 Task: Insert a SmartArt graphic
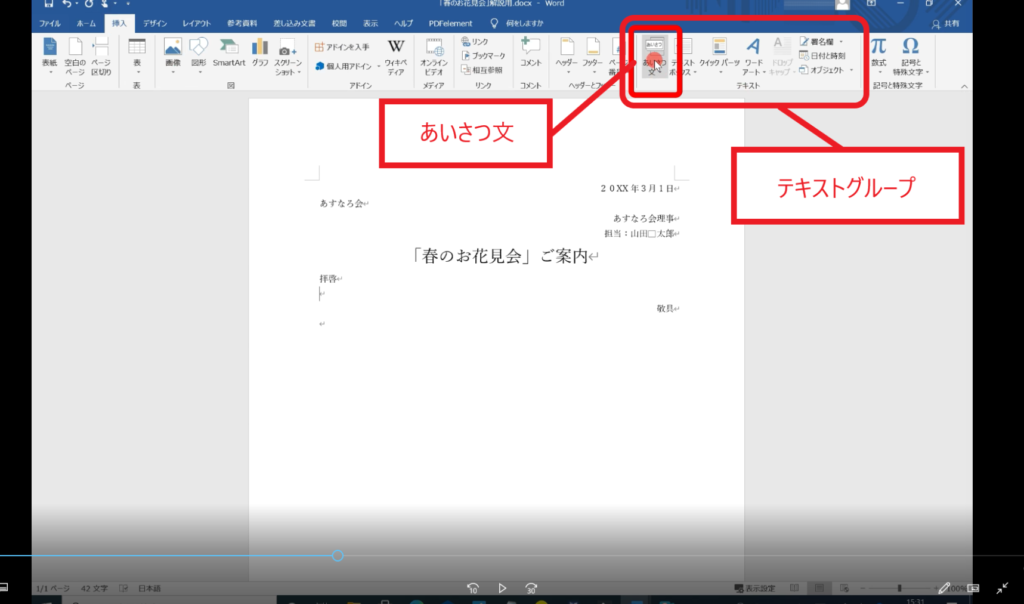pyautogui.click(x=229, y=52)
